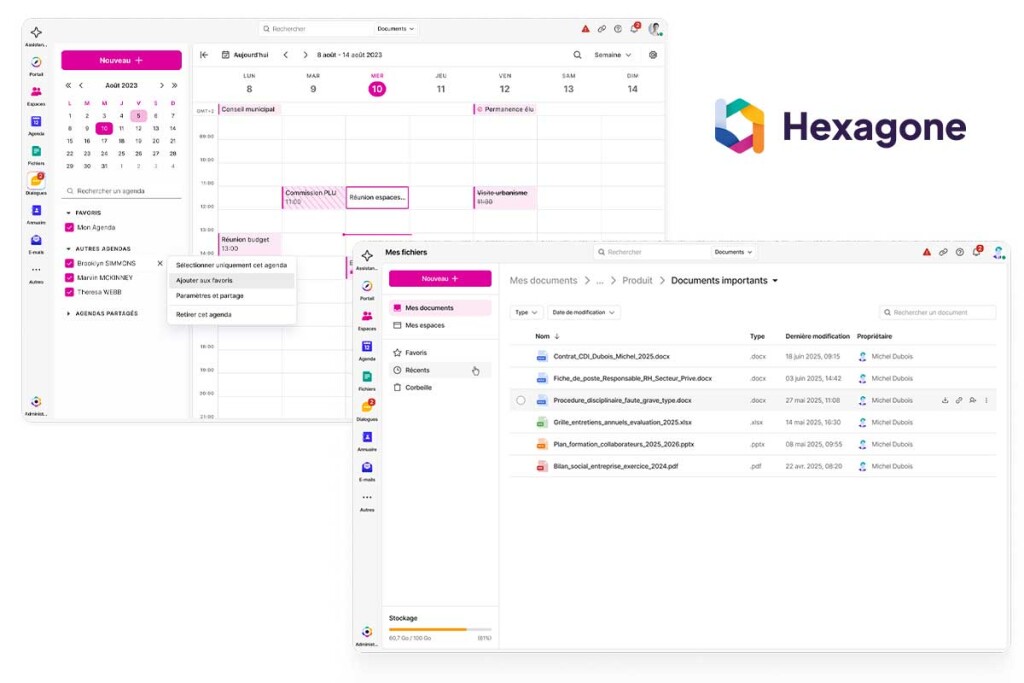This screenshot has height=683, width=1024.
Task: Open E-mails in agenda window sidebar
Action: (36, 240)
